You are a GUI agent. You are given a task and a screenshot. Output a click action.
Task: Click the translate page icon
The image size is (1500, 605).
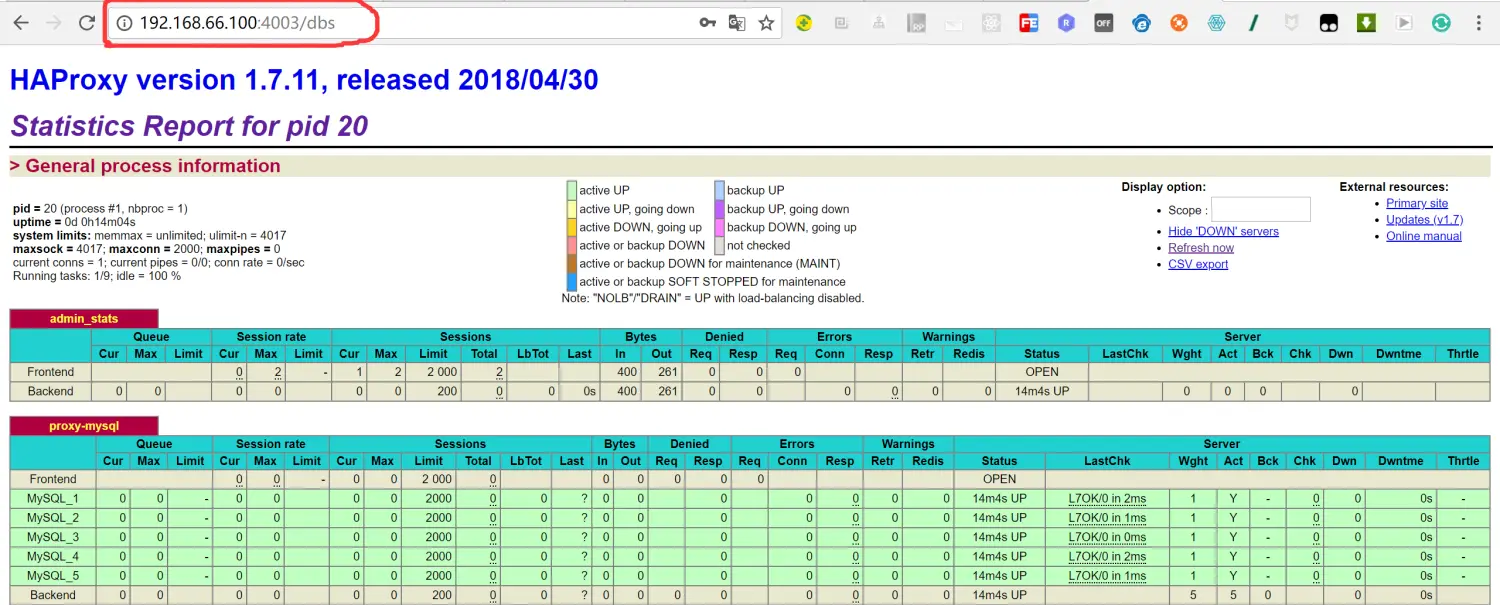[737, 23]
